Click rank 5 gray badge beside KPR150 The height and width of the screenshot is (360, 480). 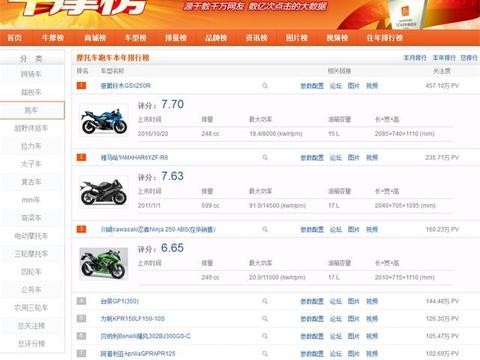pyautogui.click(x=81, y=319)
